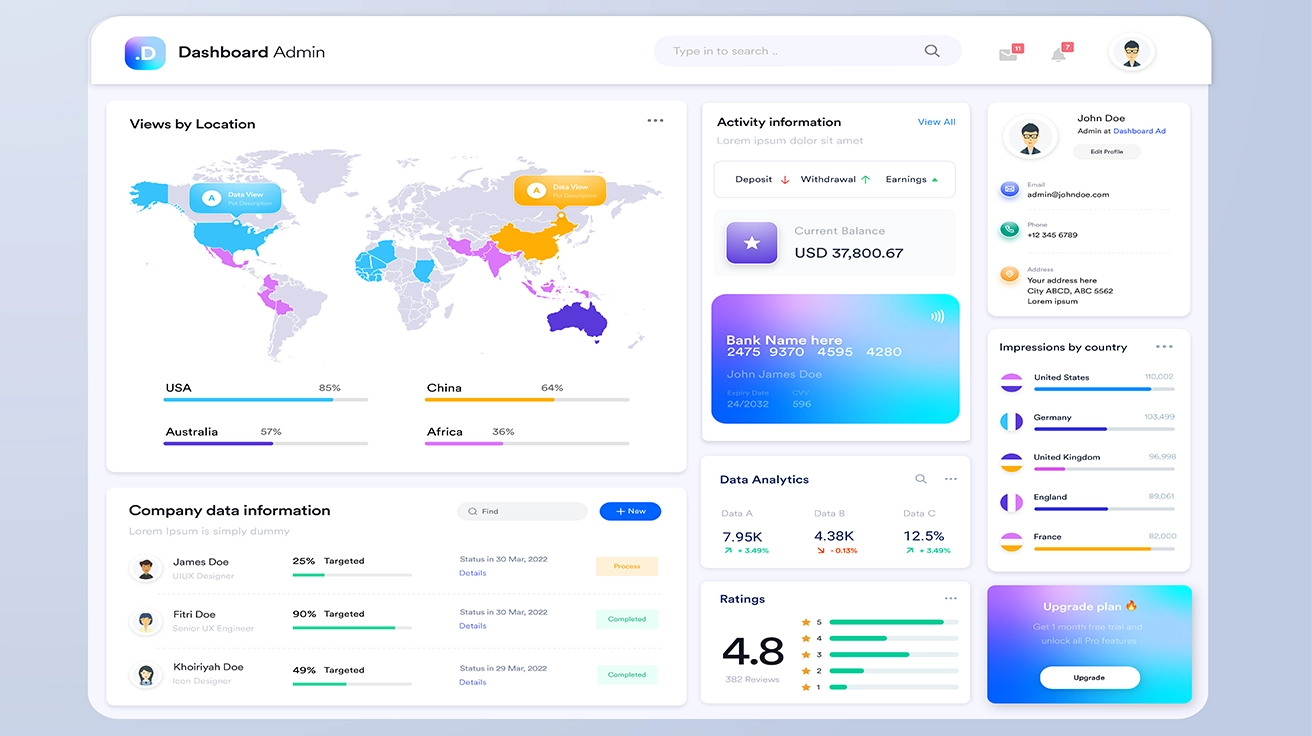Click the blue New button
1312x736 pixels.
pos(630,511)
